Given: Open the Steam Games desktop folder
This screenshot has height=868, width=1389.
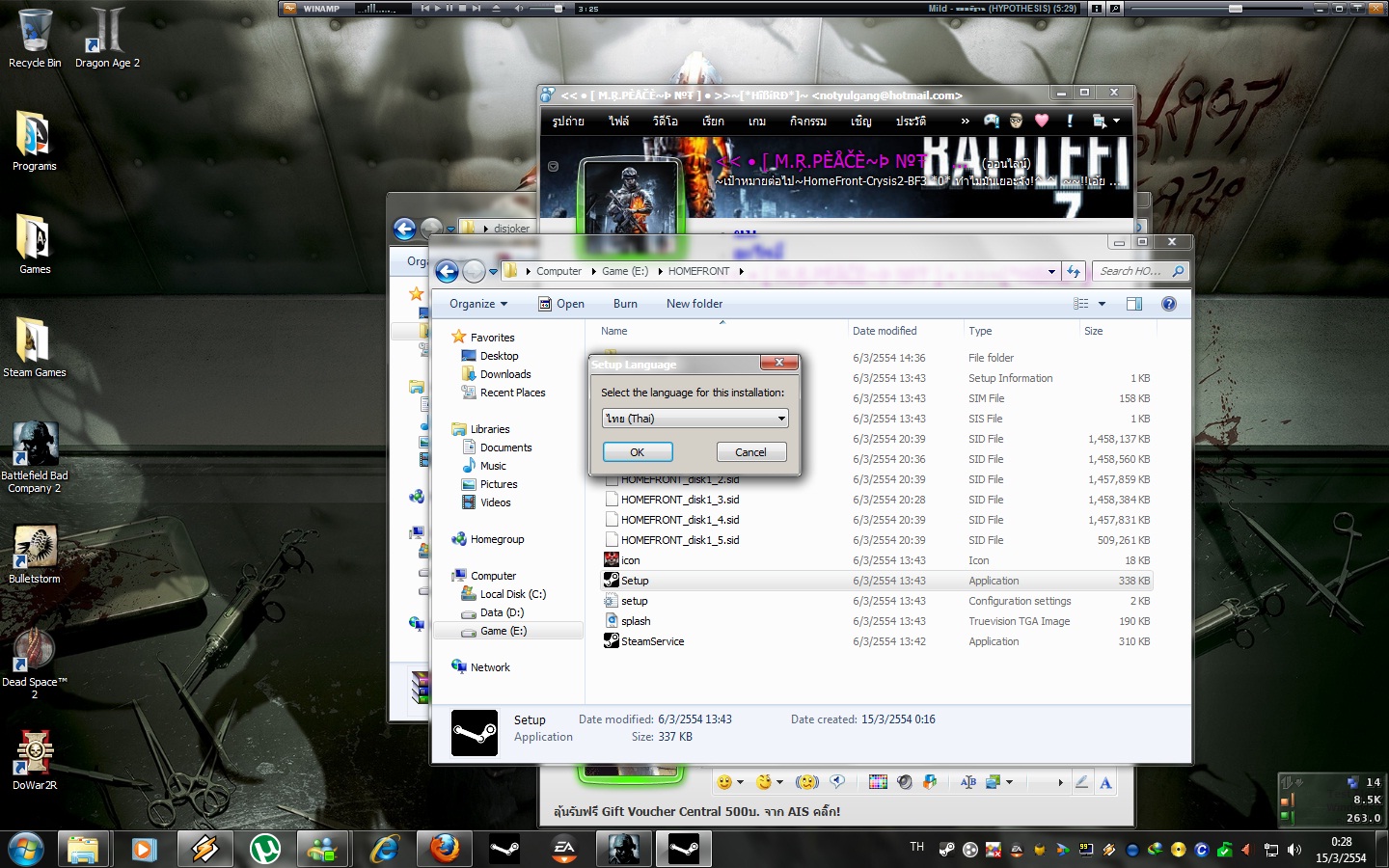Looking at the screenshot, I should pos(35,347).
